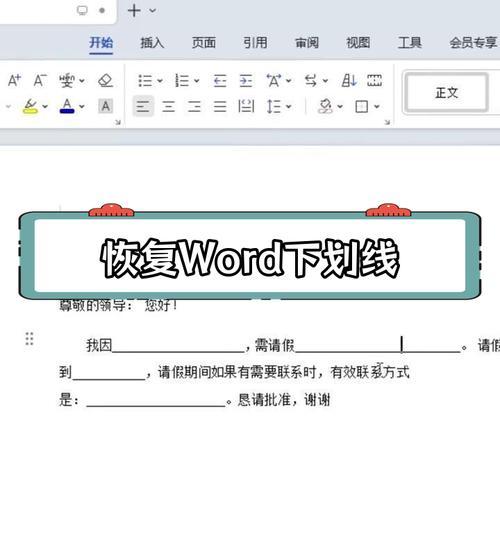
Task: Clear formatting with the eraser icon
Action: pyautogui.click(x=105, y=81)
